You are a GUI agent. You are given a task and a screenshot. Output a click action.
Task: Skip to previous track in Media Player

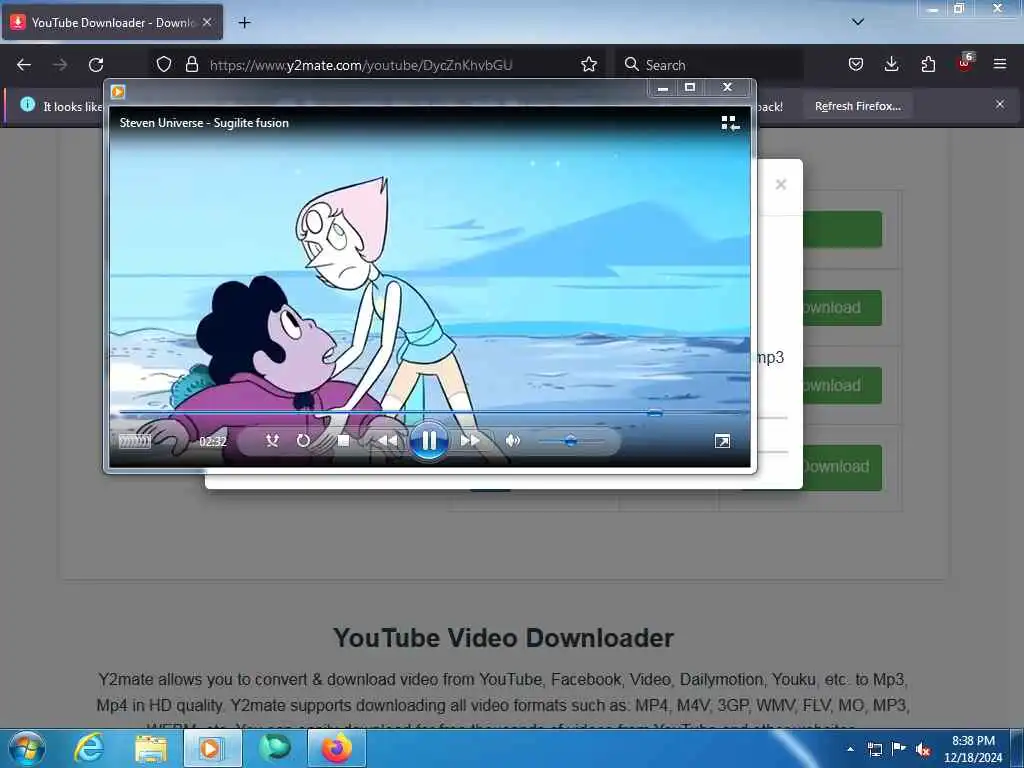387,441
